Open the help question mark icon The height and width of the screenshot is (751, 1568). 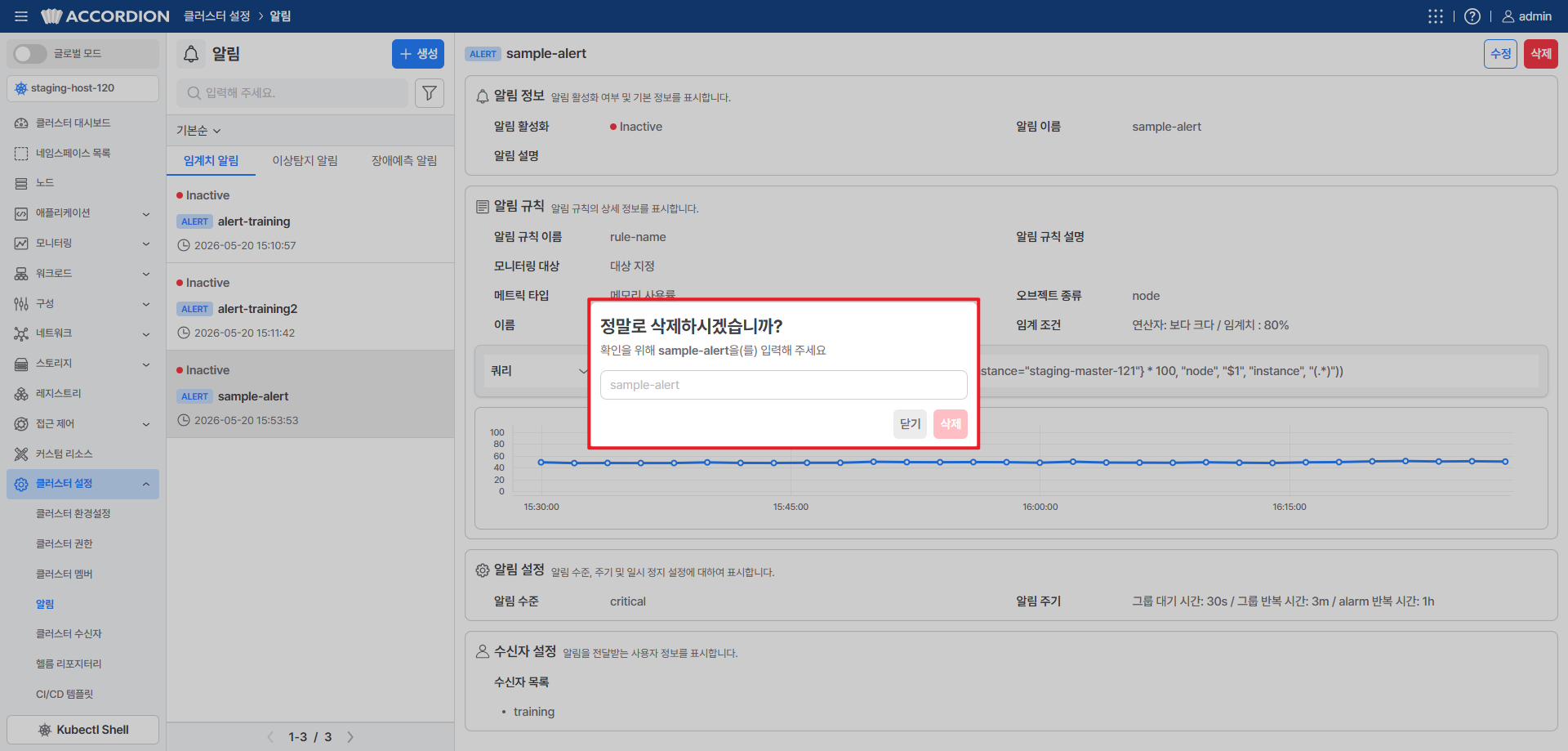[1472, 16]
